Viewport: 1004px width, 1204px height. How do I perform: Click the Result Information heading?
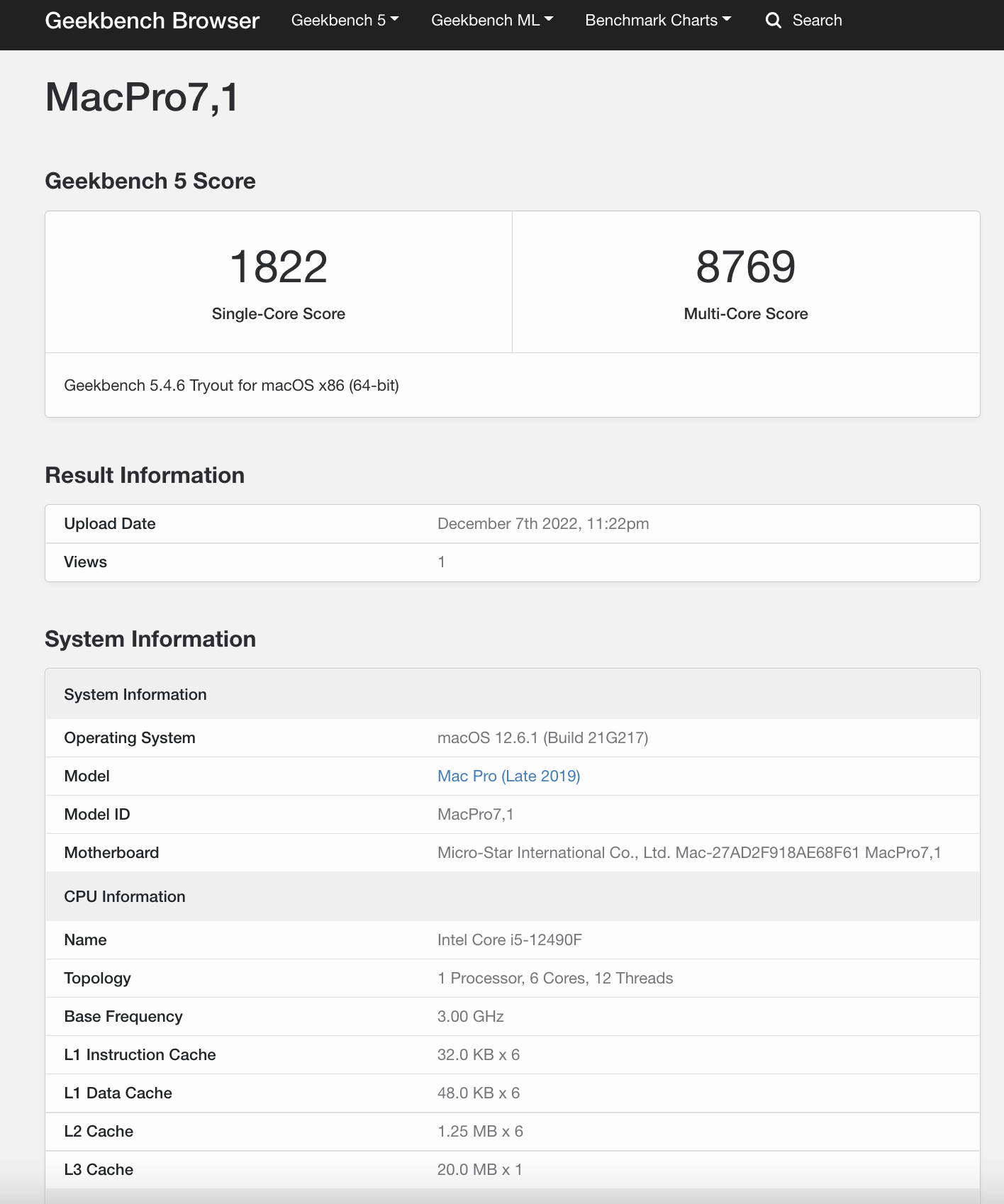pyautogui.click(x=145, y=475)
